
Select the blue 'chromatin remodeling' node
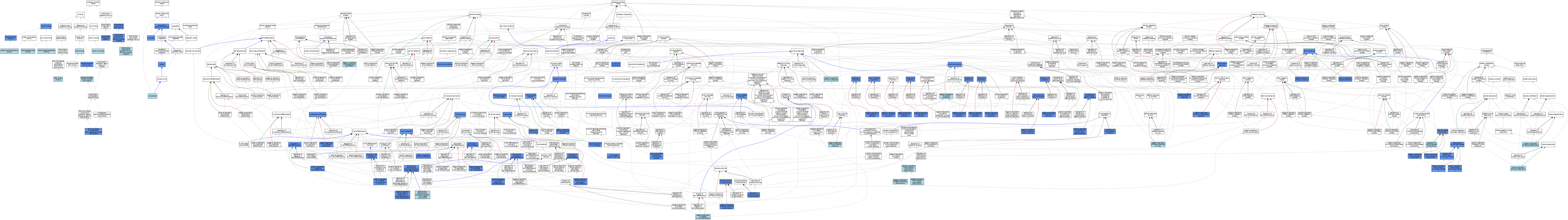[x=444, y=65]
